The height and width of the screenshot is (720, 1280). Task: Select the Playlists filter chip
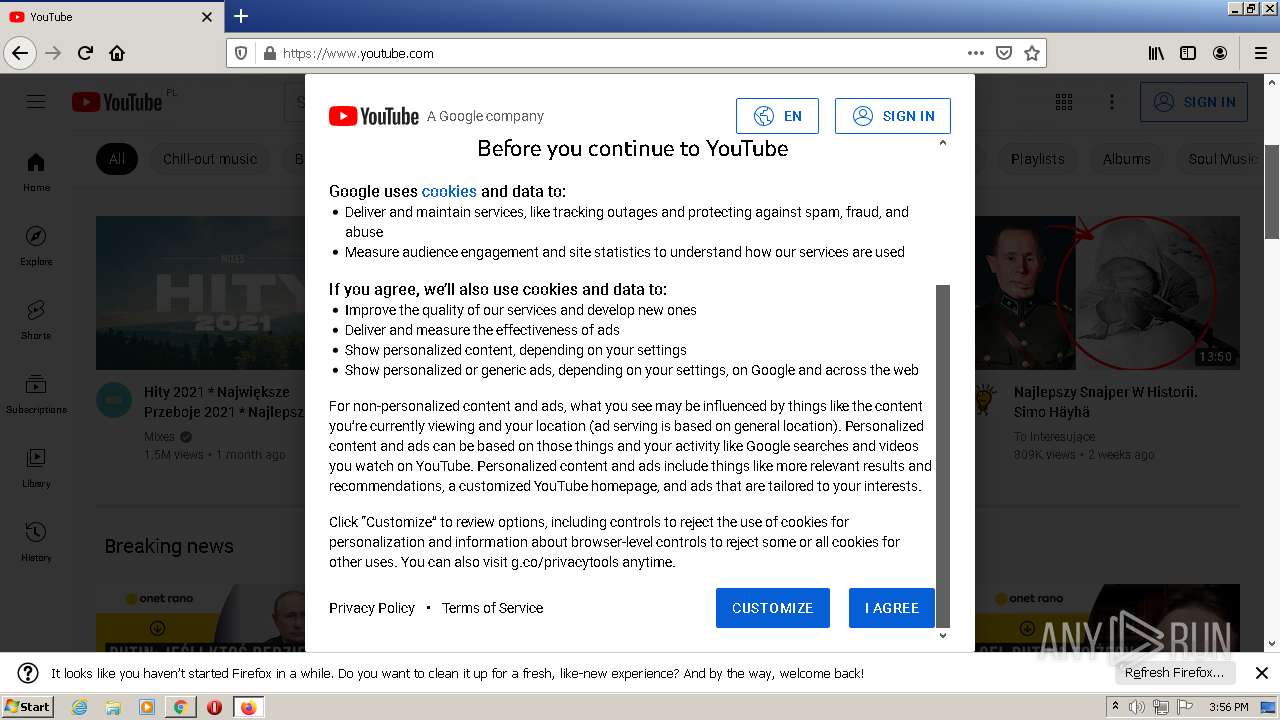point(1038,159)
